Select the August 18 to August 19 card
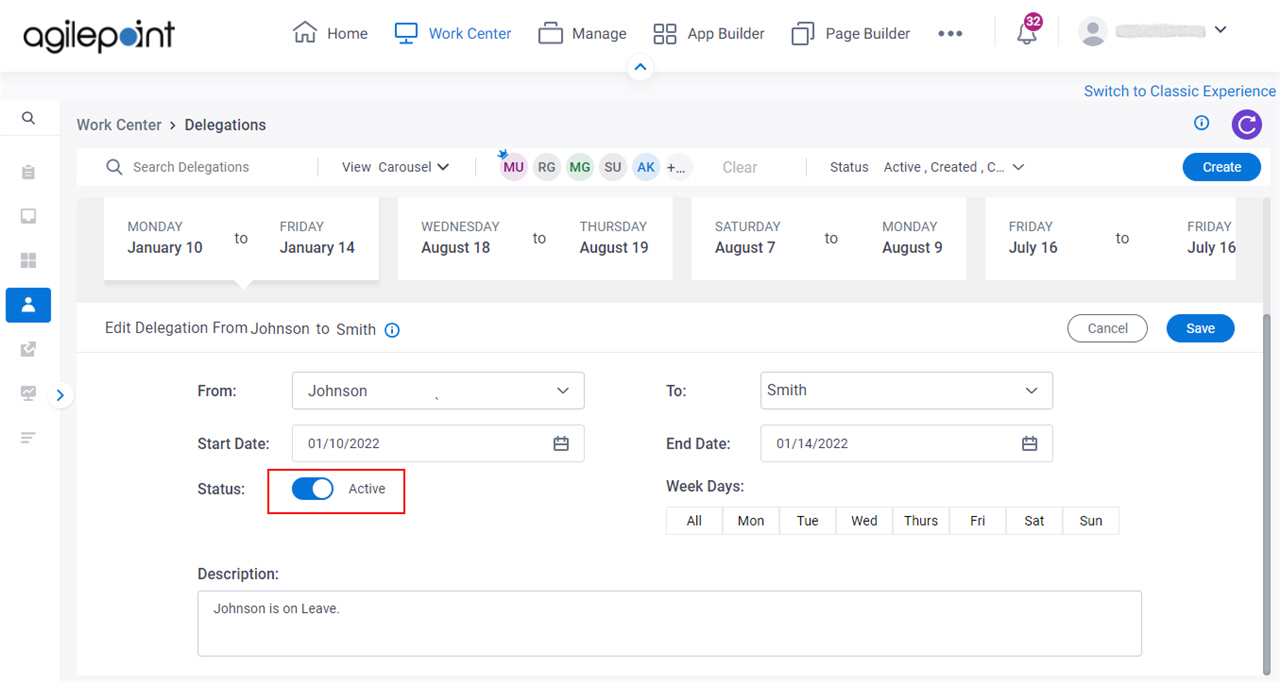 (535, 238)
